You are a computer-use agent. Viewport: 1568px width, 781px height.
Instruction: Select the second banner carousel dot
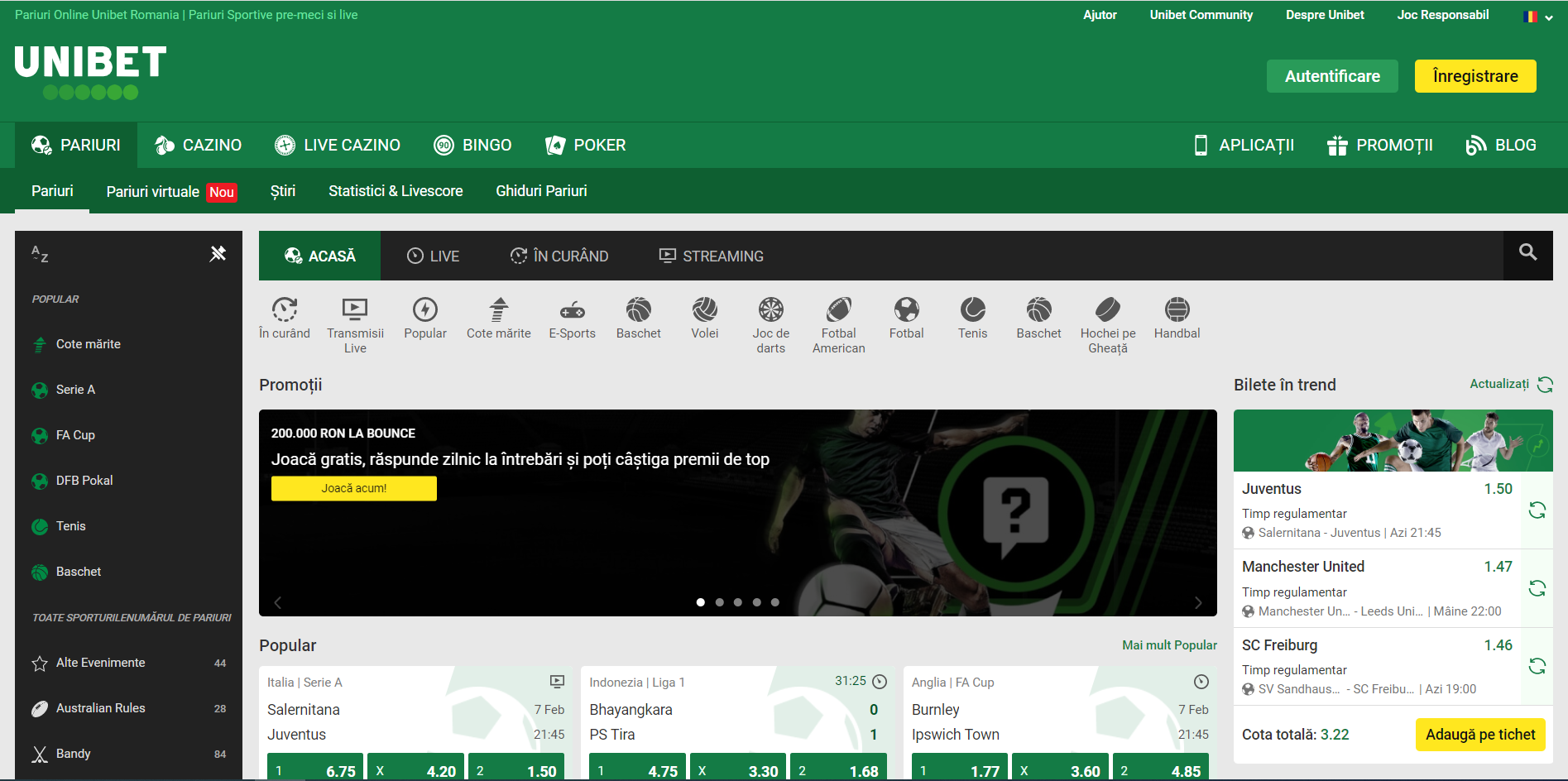tap(719, 602)
